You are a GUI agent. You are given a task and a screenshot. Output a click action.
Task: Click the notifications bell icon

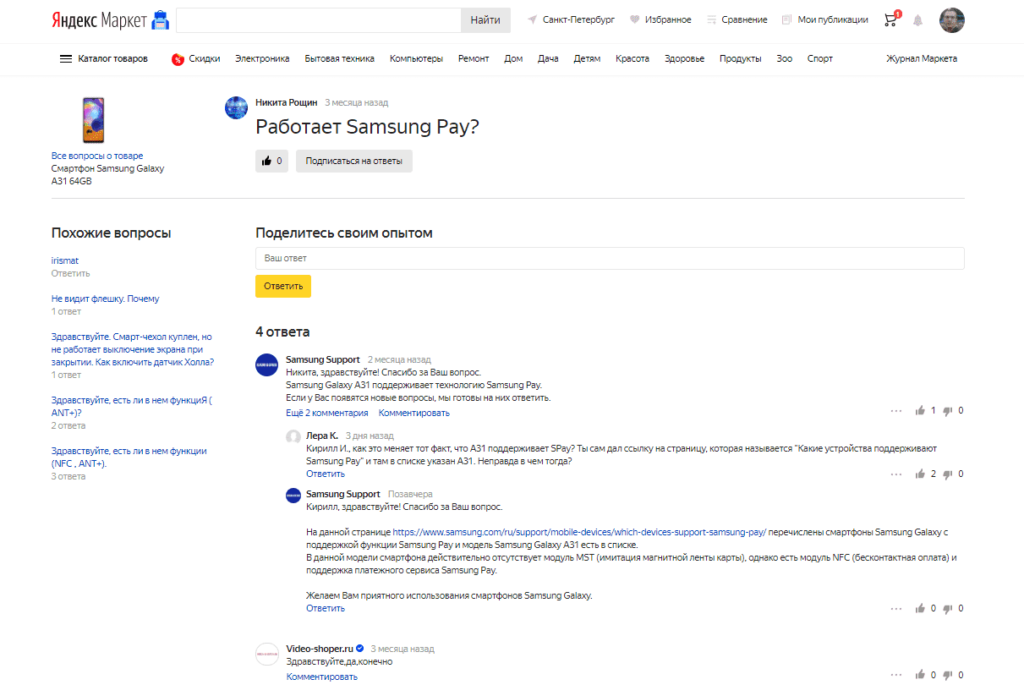[918, 20]
